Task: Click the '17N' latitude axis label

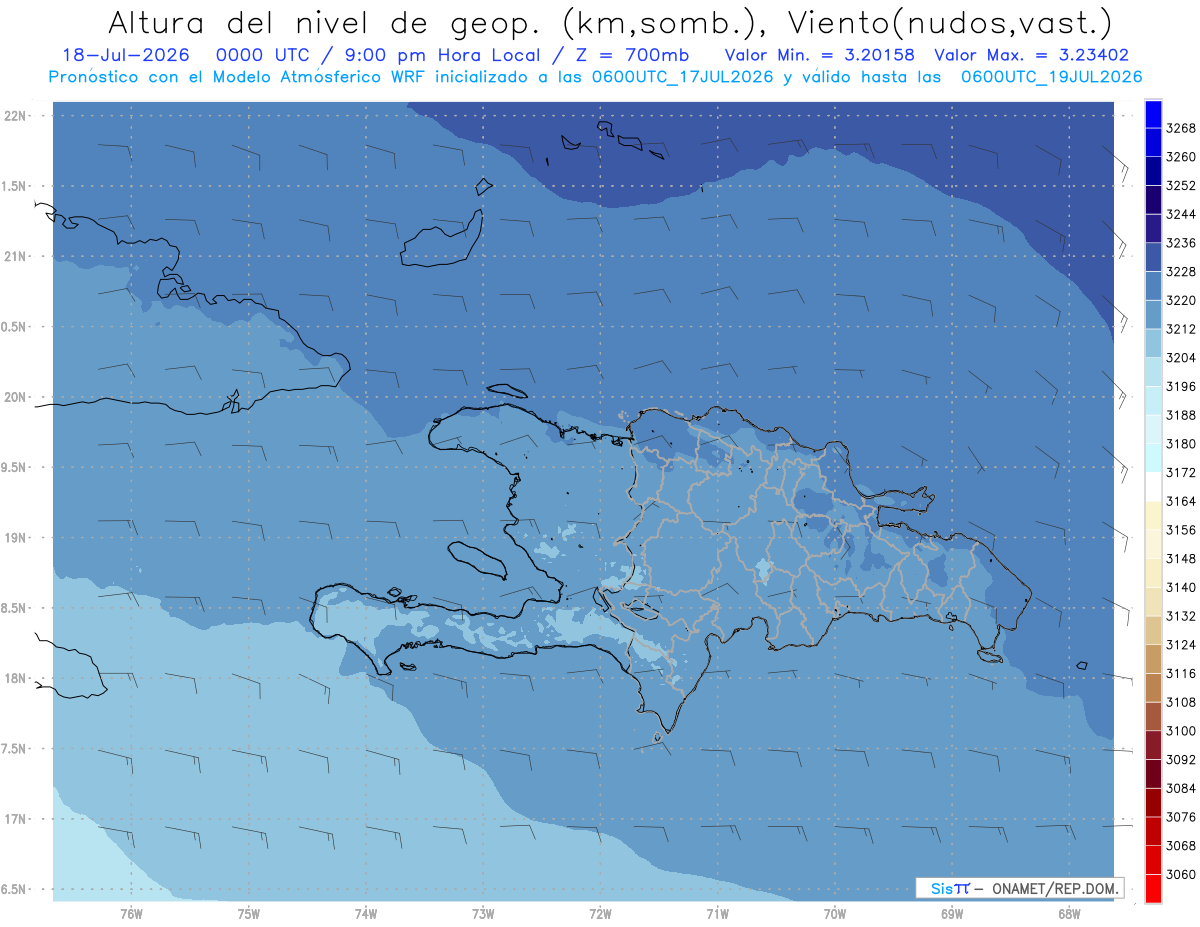Action: [x=17, y=819]
